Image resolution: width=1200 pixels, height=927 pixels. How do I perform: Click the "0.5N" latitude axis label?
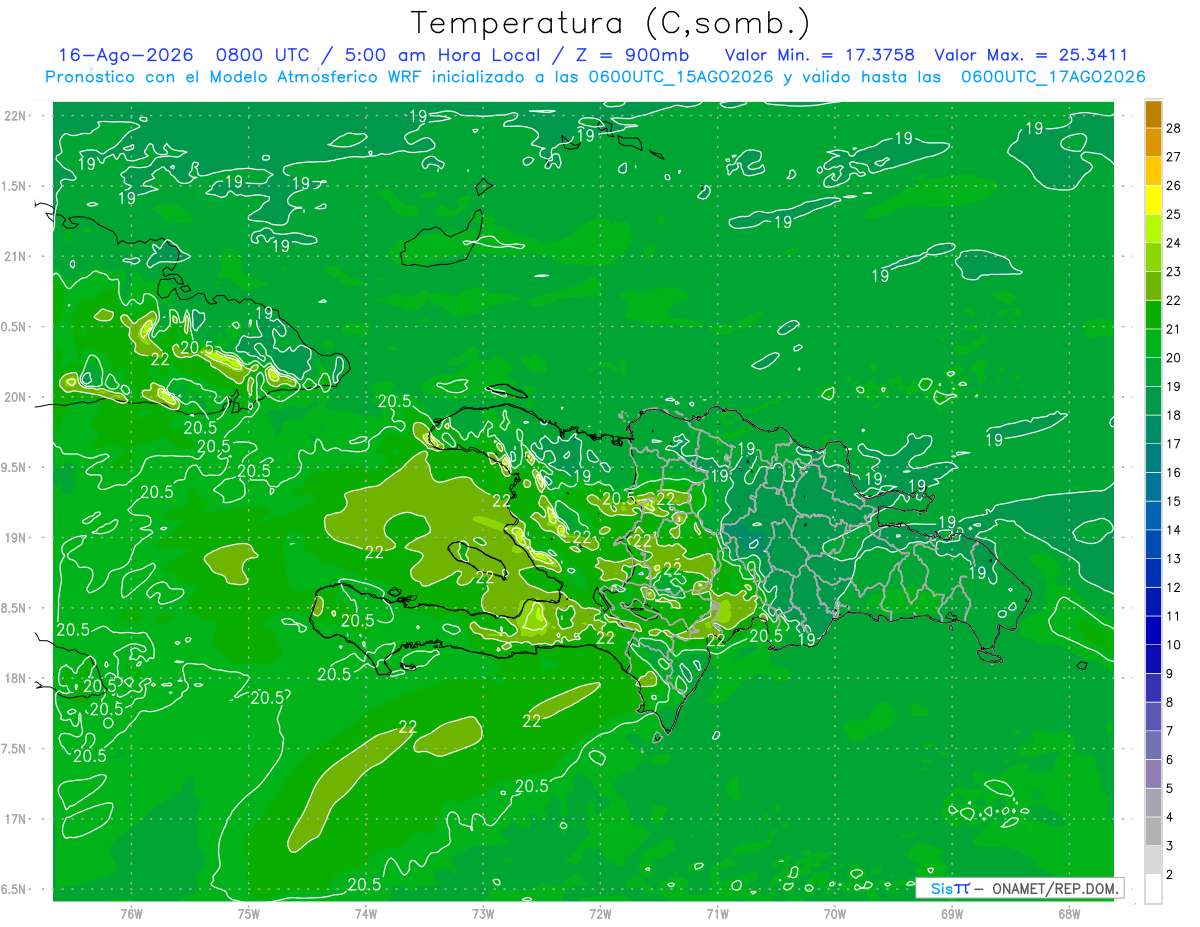click(16, 327)
